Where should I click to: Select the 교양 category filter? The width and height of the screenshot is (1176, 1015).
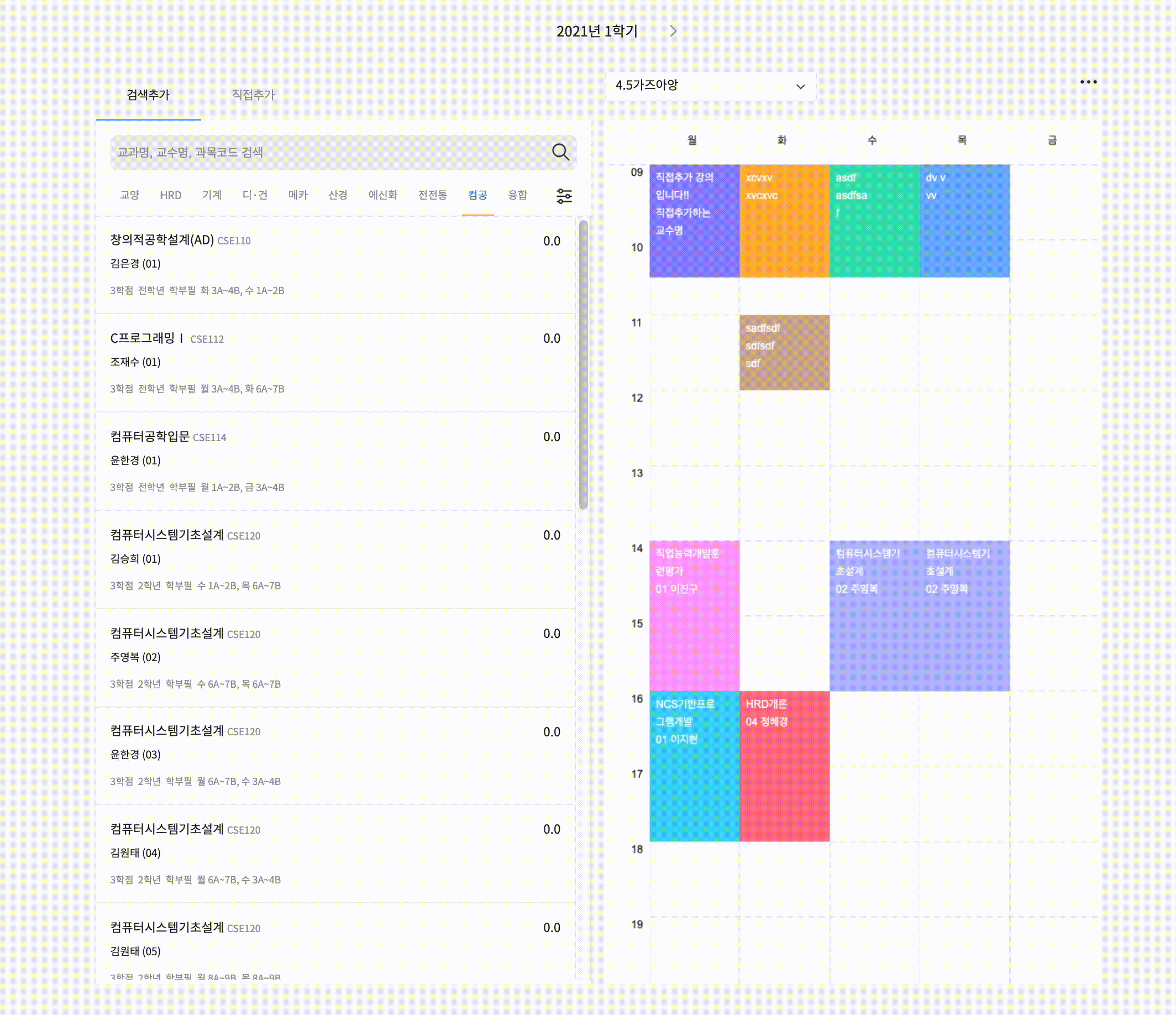pos(129,195)
